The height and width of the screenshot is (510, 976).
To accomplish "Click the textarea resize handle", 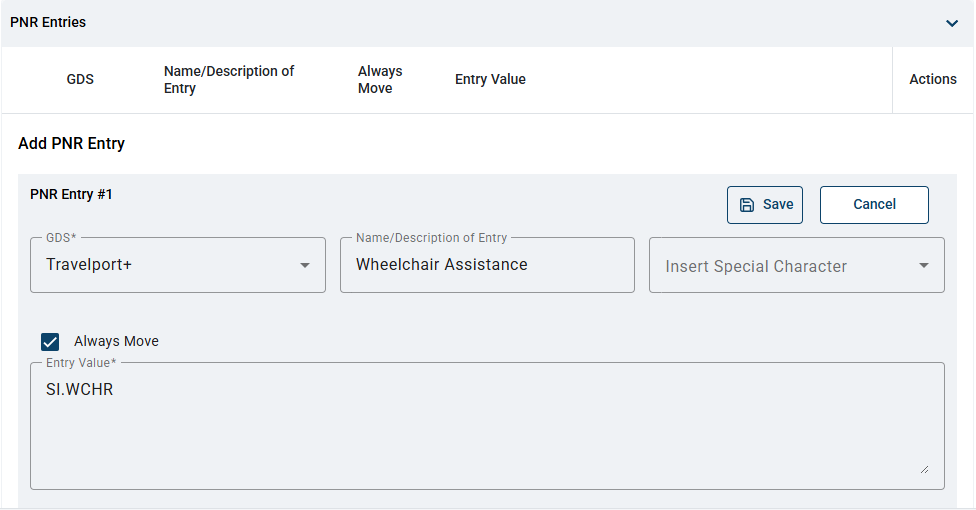I will tap(924, 470).
